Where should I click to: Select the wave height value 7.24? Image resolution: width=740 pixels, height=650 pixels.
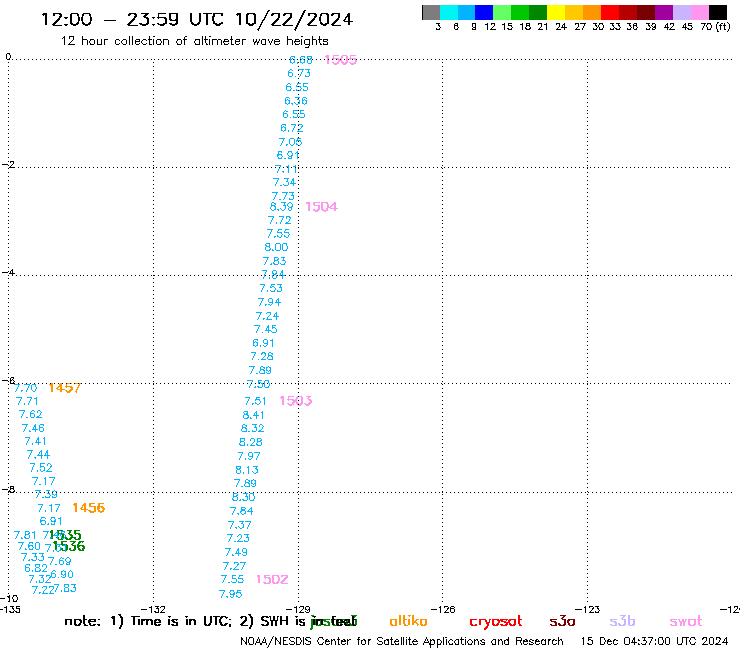point(267,316)
